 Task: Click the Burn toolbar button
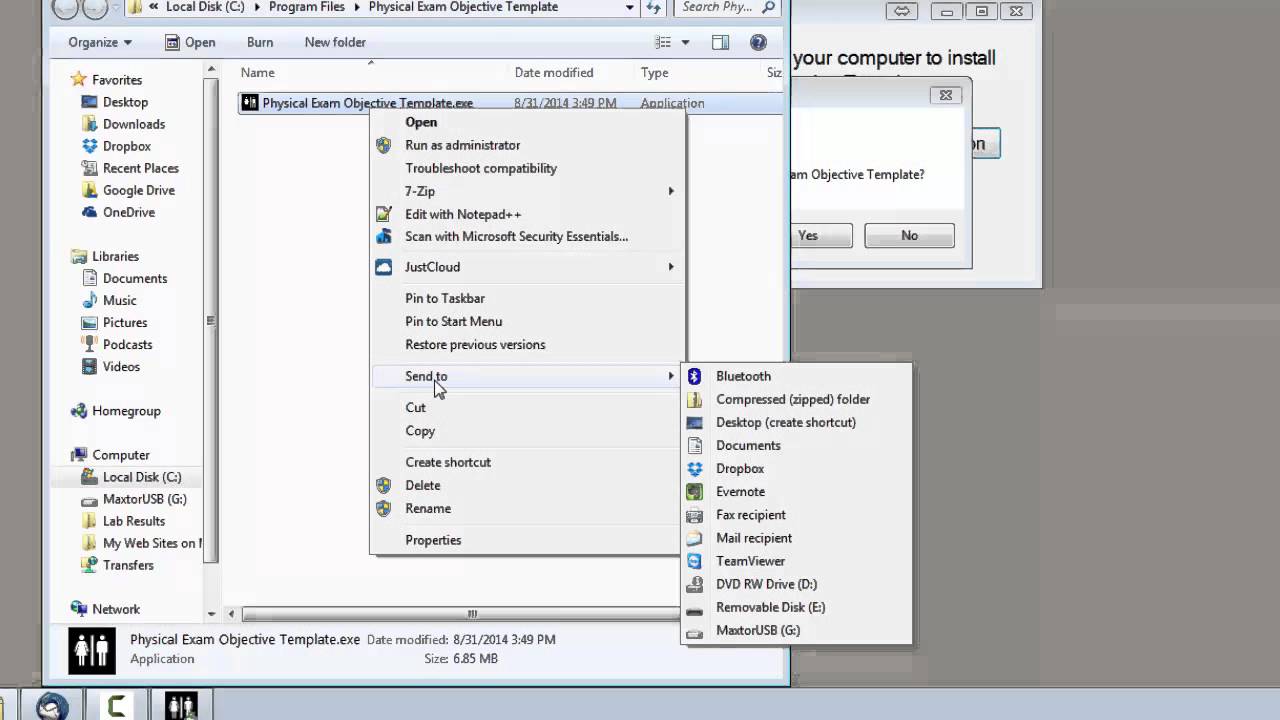click(x=260, y=42)
